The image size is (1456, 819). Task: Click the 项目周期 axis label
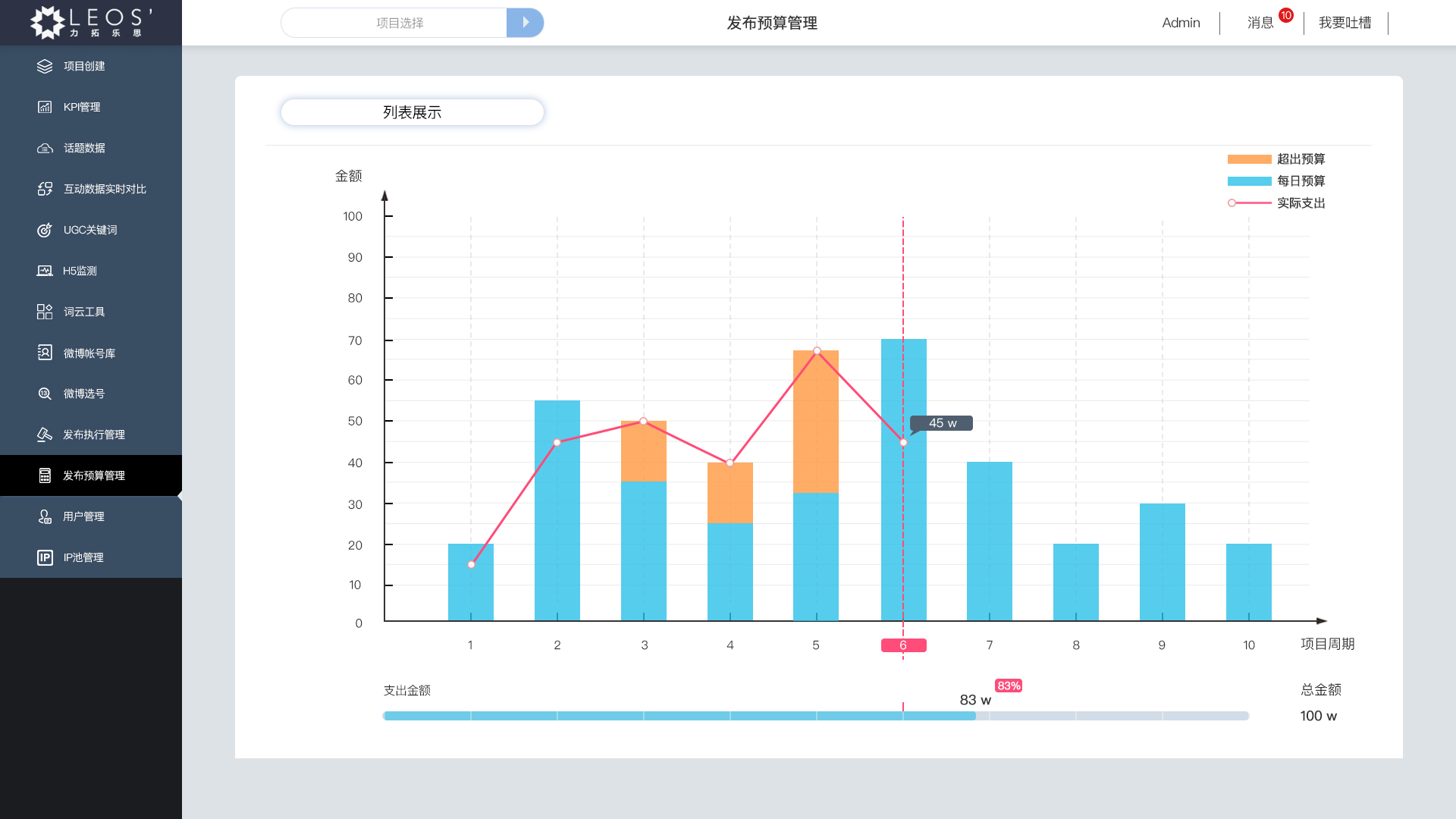click(1328, 644)
